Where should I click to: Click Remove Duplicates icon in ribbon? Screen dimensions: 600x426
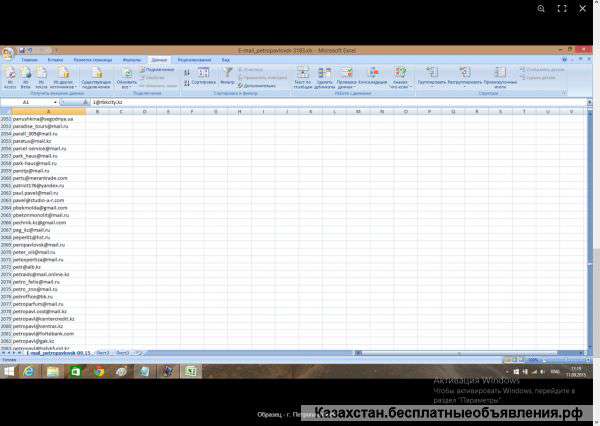point(325,74)
